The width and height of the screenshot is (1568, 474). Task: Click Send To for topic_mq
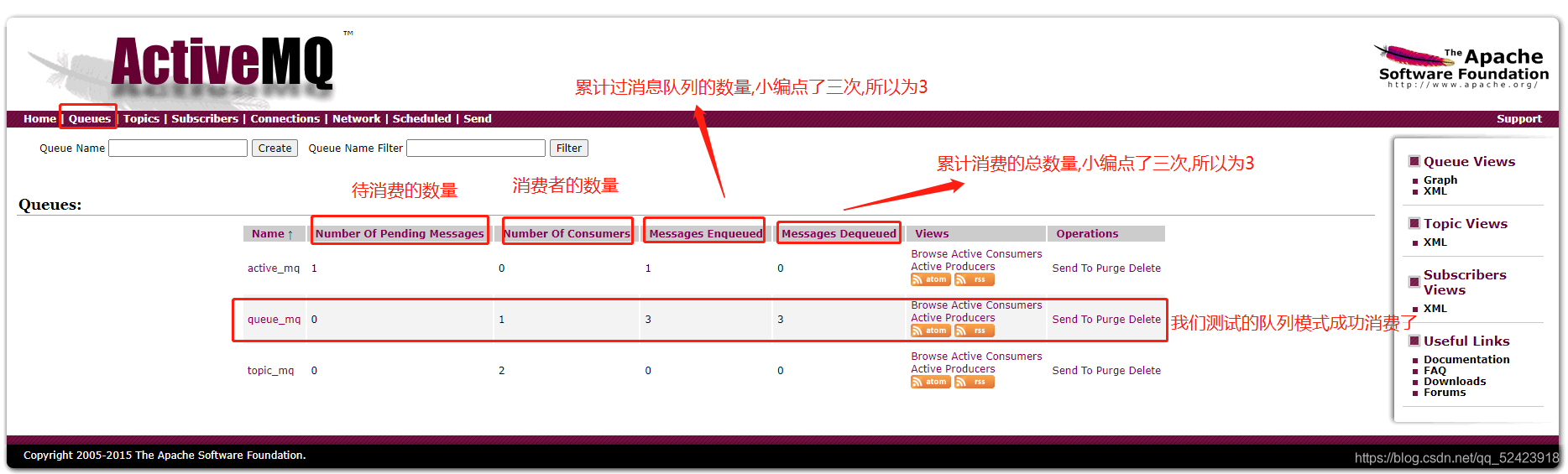[x=1072, y=371]
